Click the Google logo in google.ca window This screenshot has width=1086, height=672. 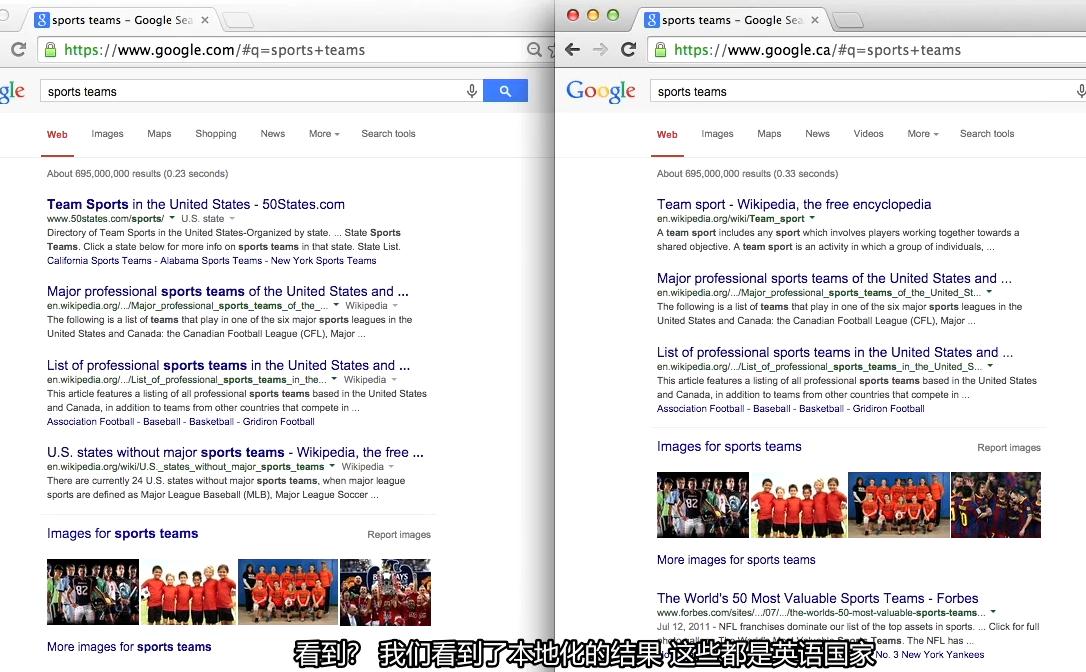coord(600,91)
